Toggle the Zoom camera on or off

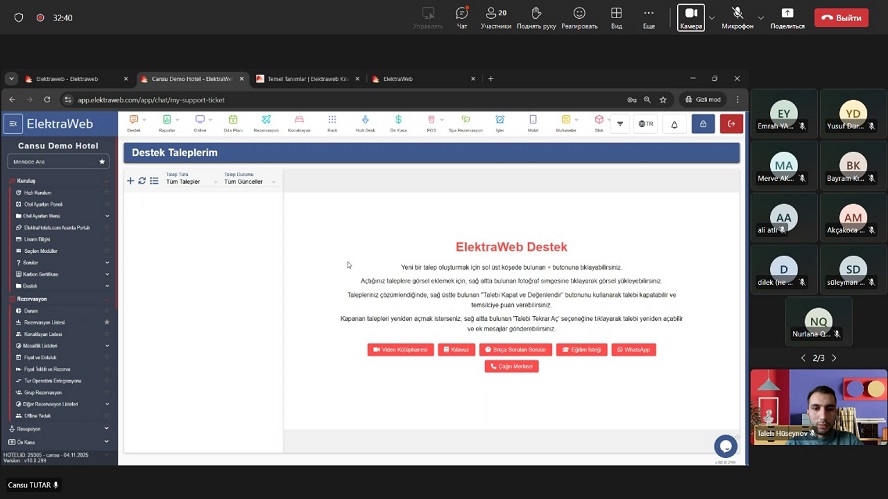pyautogui.click(x=690, y=17)
